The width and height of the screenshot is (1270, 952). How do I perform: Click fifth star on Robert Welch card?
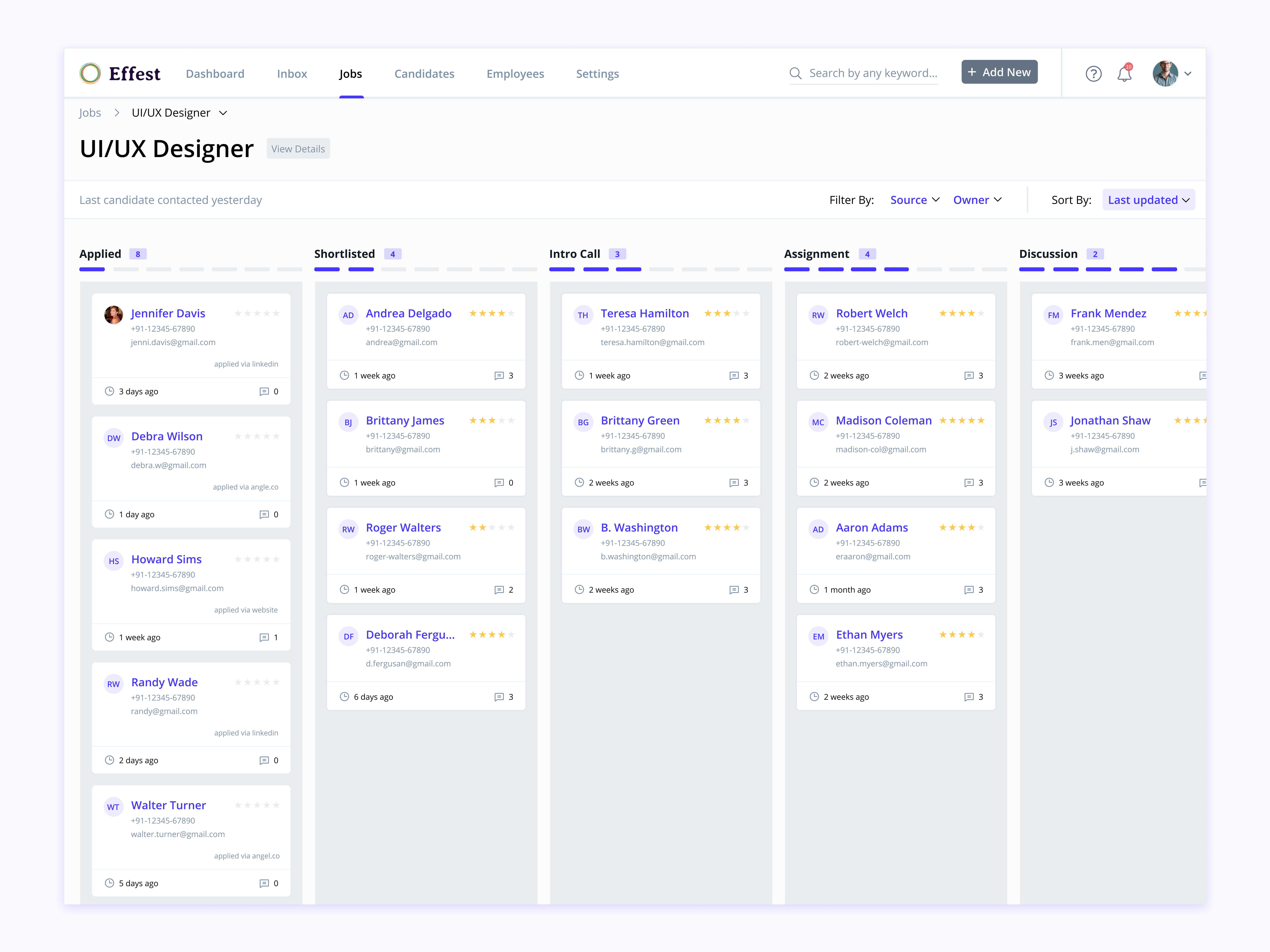click(981, 313)
